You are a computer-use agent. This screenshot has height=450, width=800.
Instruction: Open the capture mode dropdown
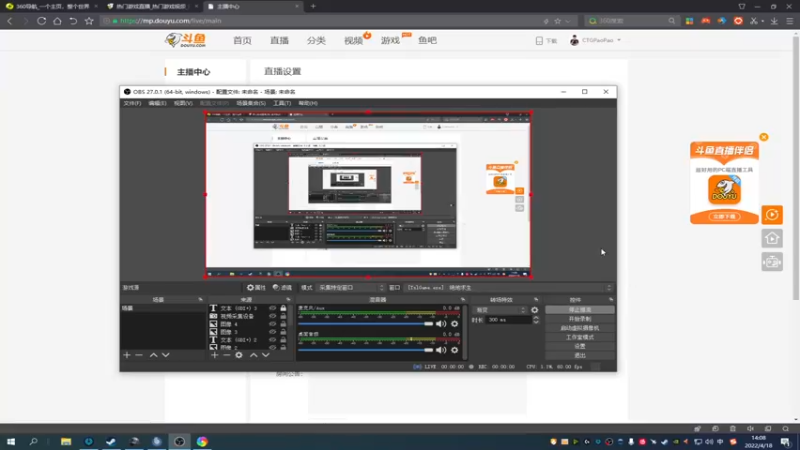point(351,288)
